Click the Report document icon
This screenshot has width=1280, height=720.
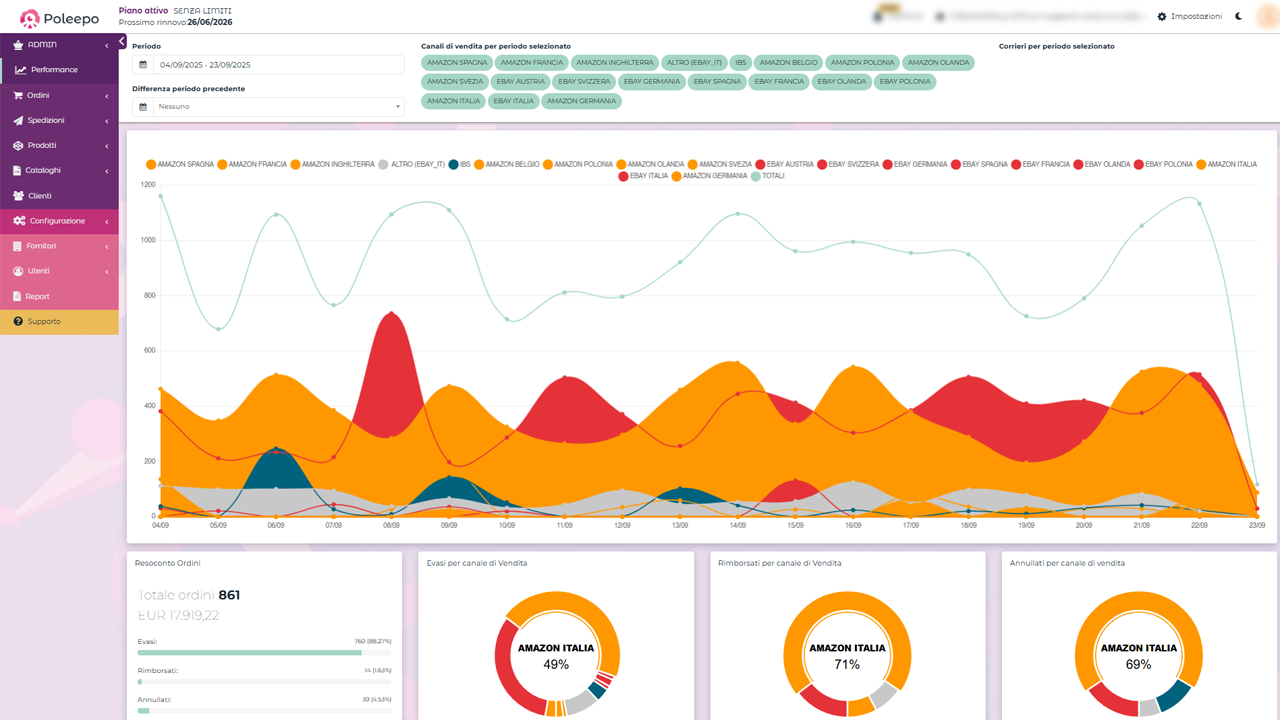[18, 296]
